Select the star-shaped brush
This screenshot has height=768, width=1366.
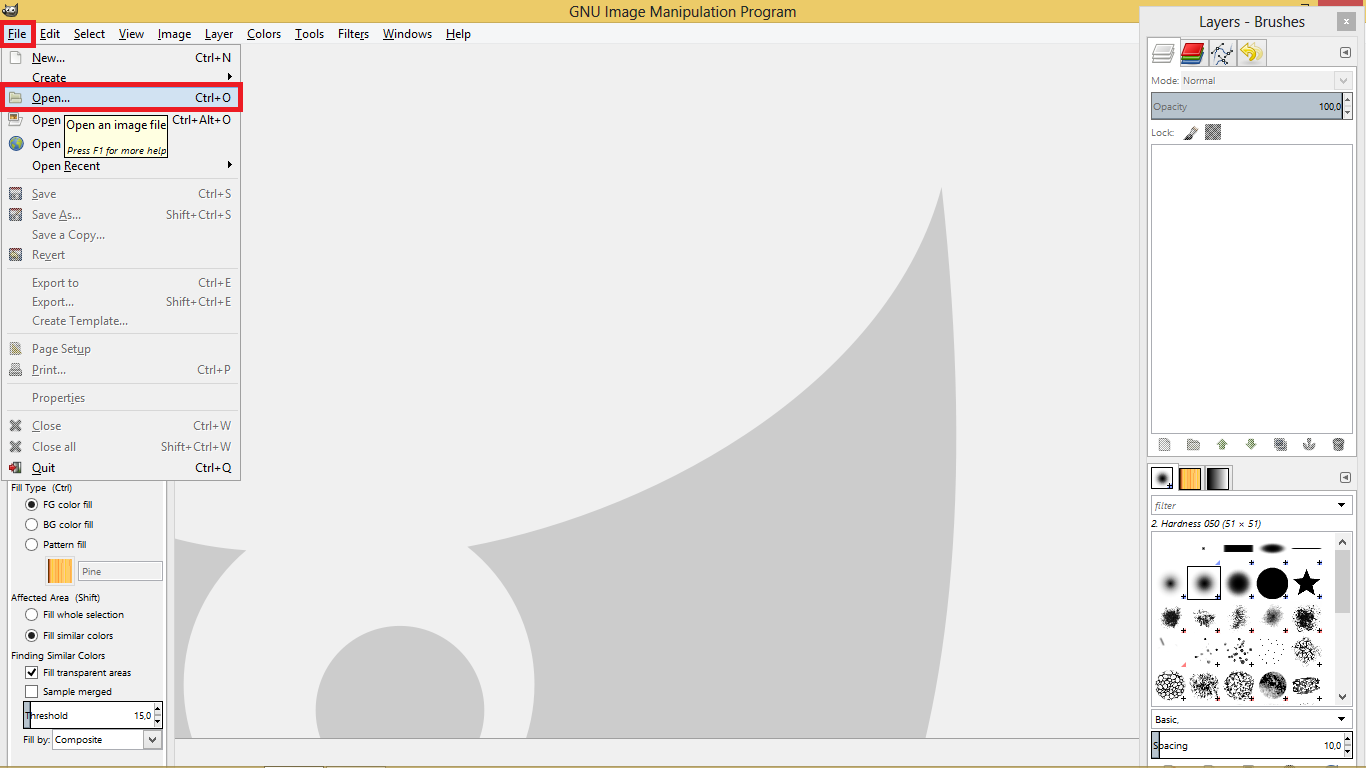coord(1306,582)
